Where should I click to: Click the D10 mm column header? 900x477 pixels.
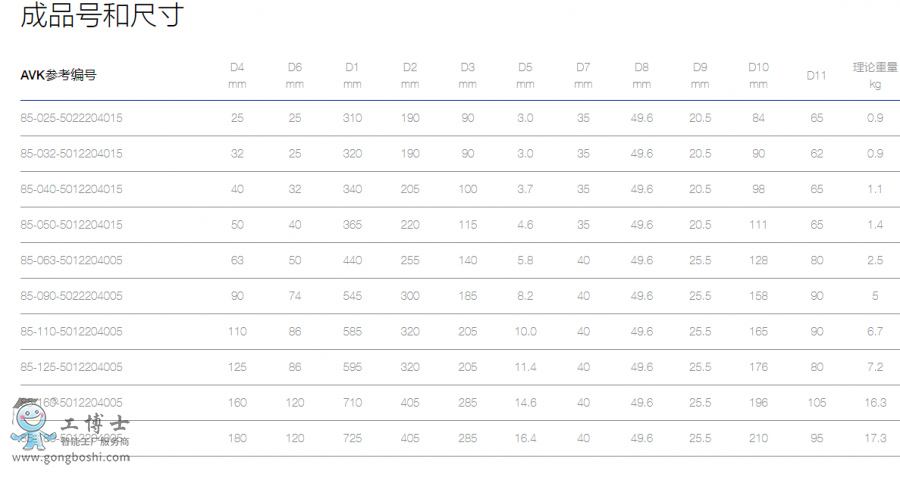(x=758, y=75)
